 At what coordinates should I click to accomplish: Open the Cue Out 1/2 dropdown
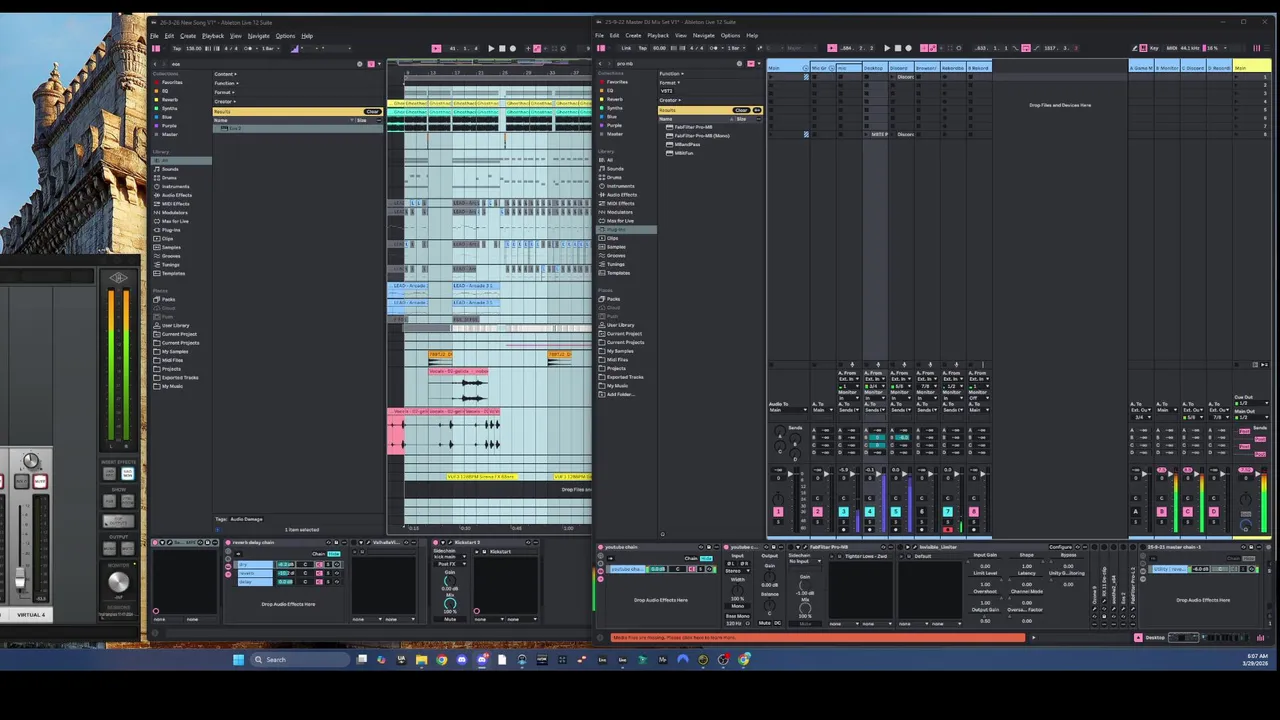click(1250, 403)
